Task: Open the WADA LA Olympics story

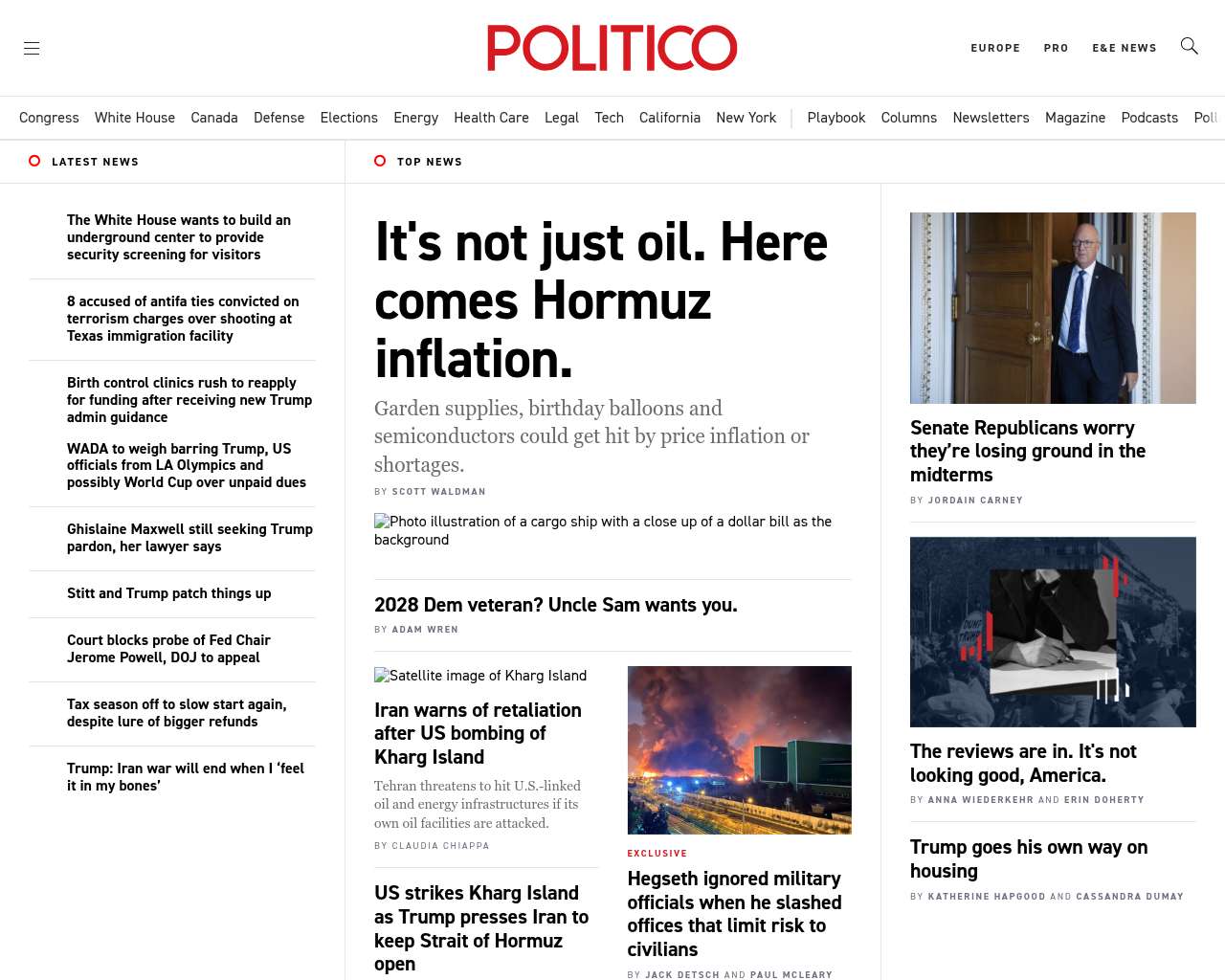Action: (x=187, y=465)
